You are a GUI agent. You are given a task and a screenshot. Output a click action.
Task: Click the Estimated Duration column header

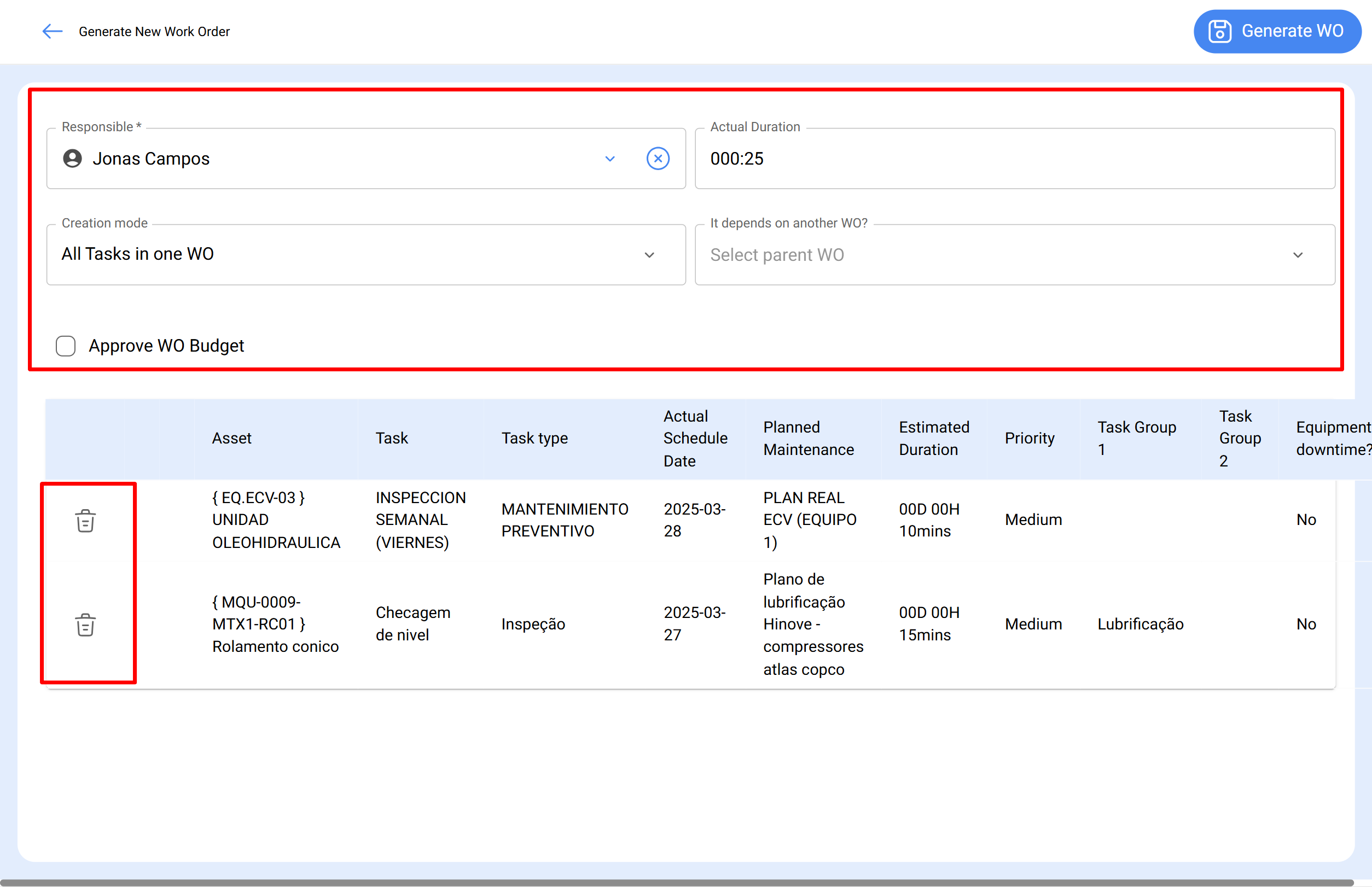click(933, 437)
